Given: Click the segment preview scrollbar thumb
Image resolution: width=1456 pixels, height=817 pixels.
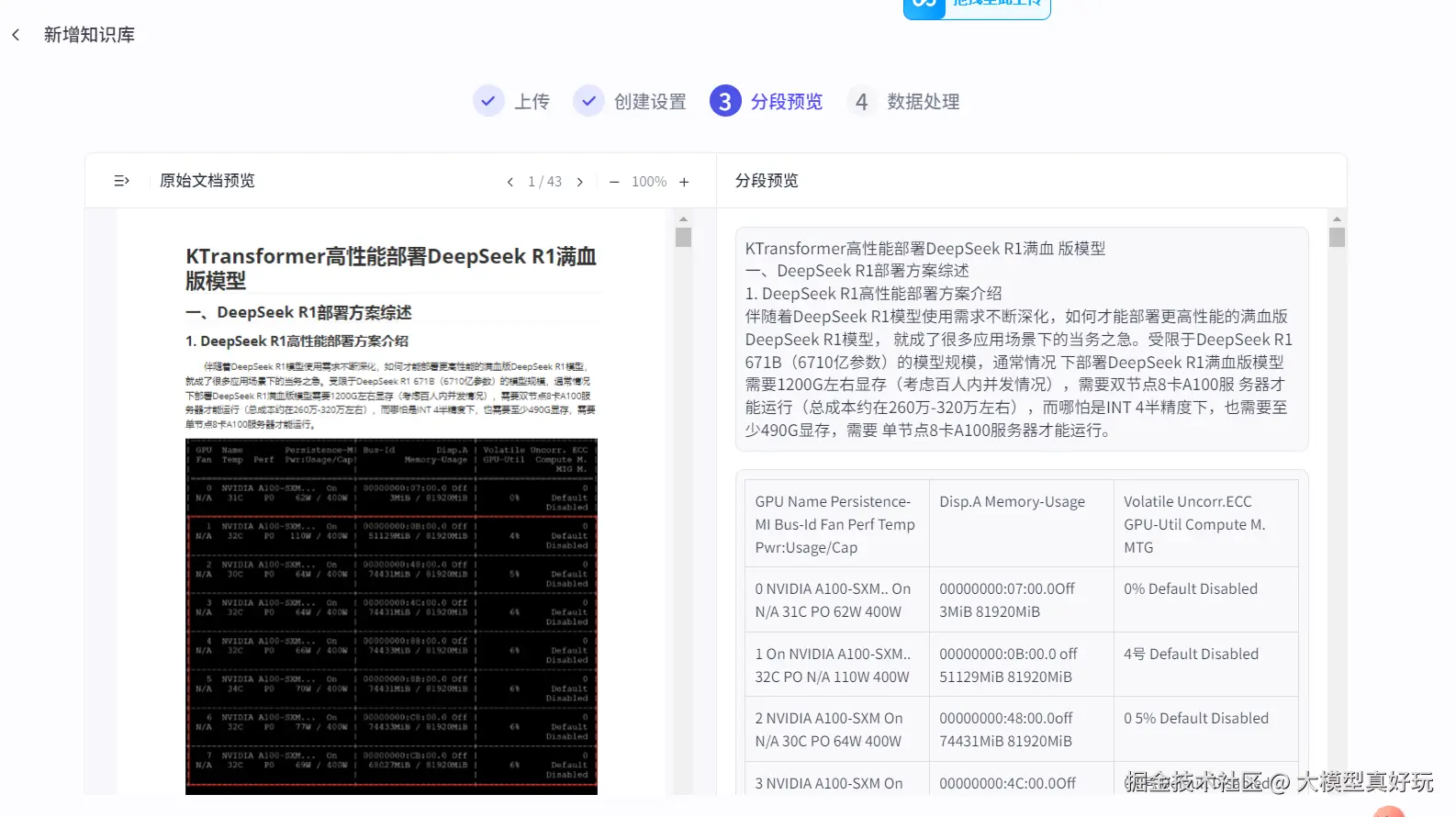Looking at the screenshot, I should (x=1337, y=238).
